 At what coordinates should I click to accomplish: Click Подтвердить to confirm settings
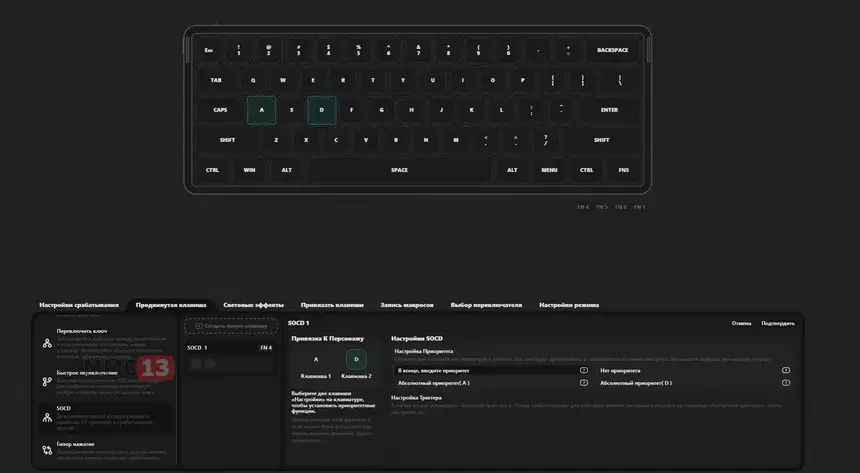(778, 324)
